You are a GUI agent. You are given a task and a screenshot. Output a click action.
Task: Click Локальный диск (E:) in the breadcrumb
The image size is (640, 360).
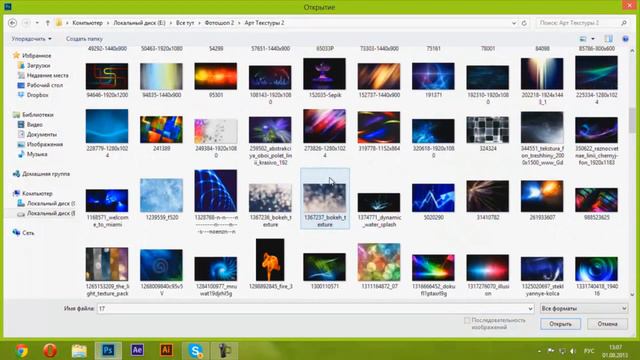click(x=139, y=23)
